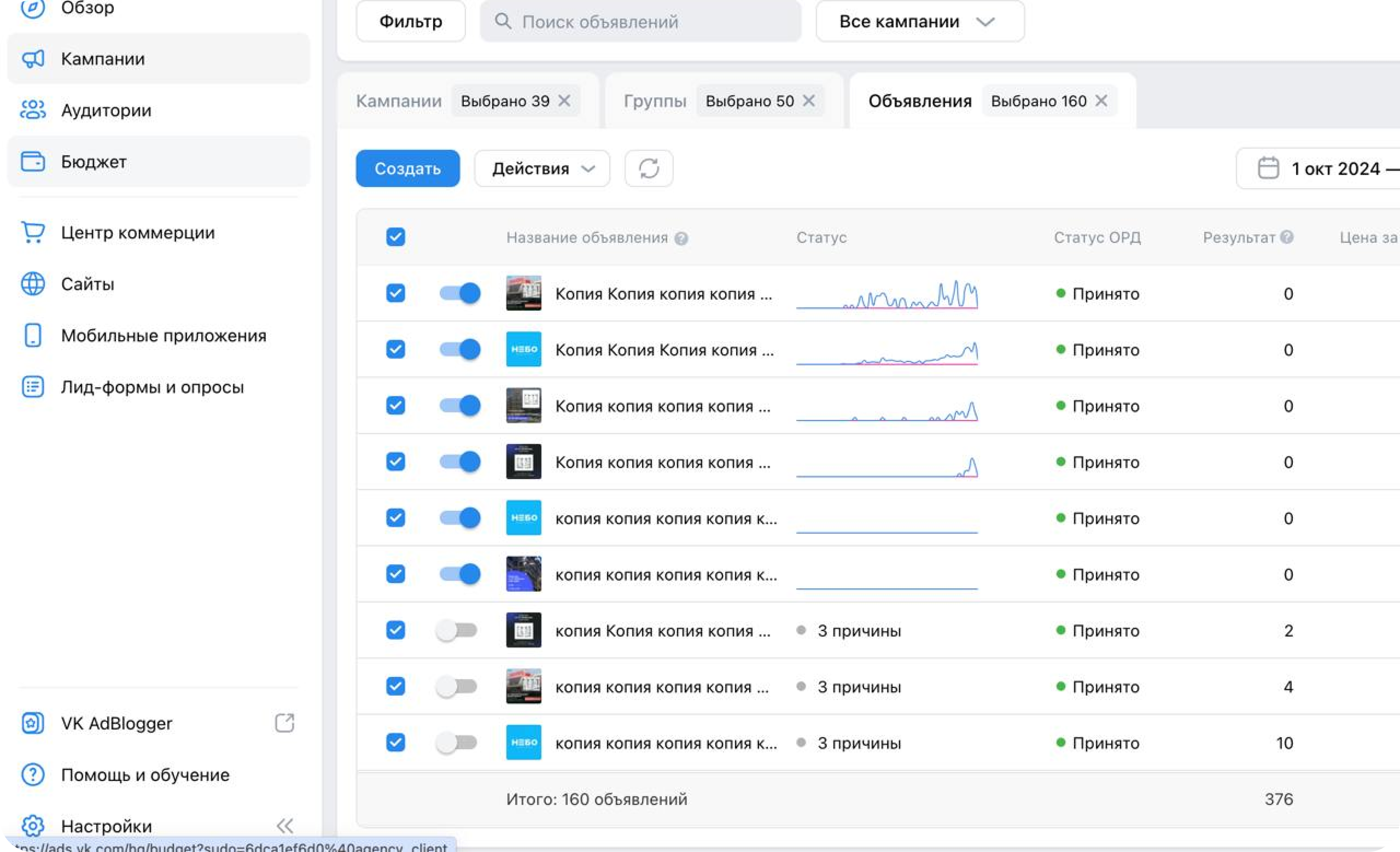Open the date range picker 1 окт 2024
Image resolution: width=1400 pixels, height=852 pixels.
[x=1324, y=169]
